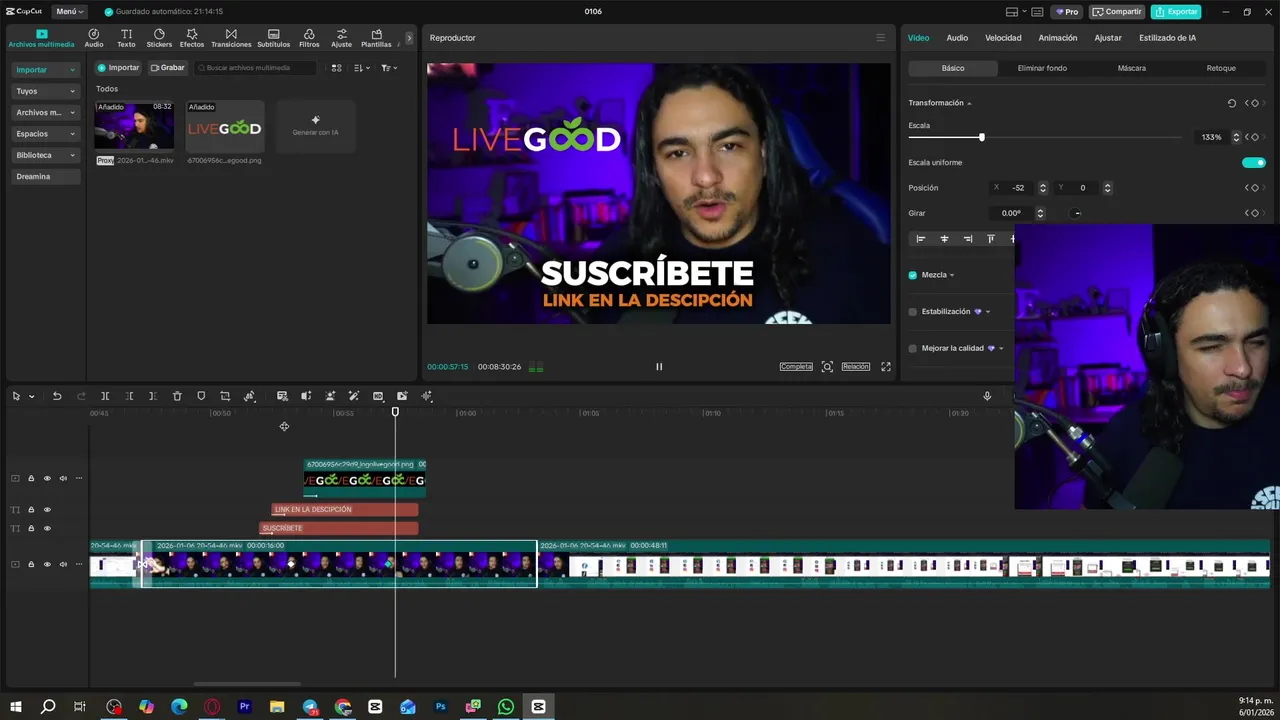Open the Filtros tab
The width and height of the screenshot is (1280, 720).
click(x=309, y=38)
